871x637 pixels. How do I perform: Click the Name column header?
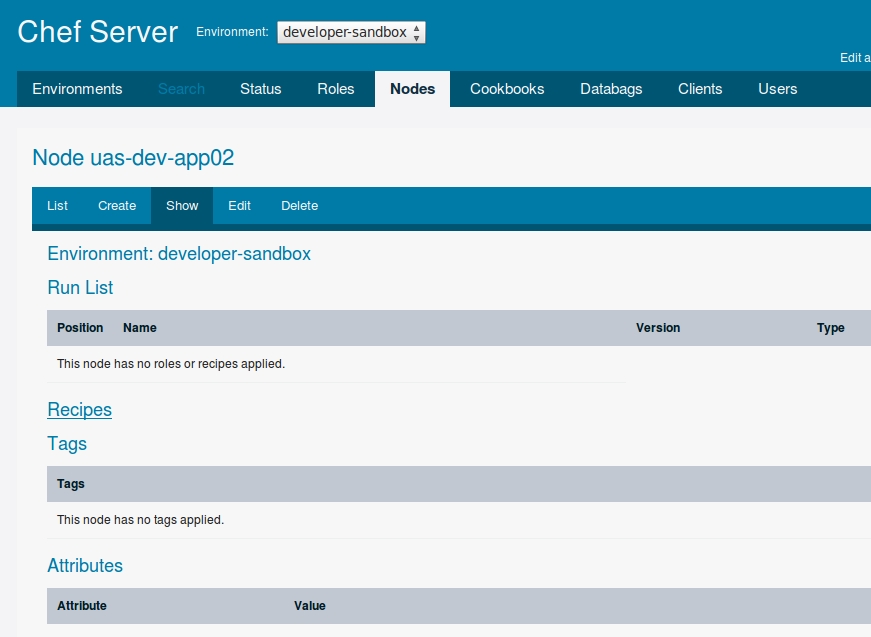(139, 328)
